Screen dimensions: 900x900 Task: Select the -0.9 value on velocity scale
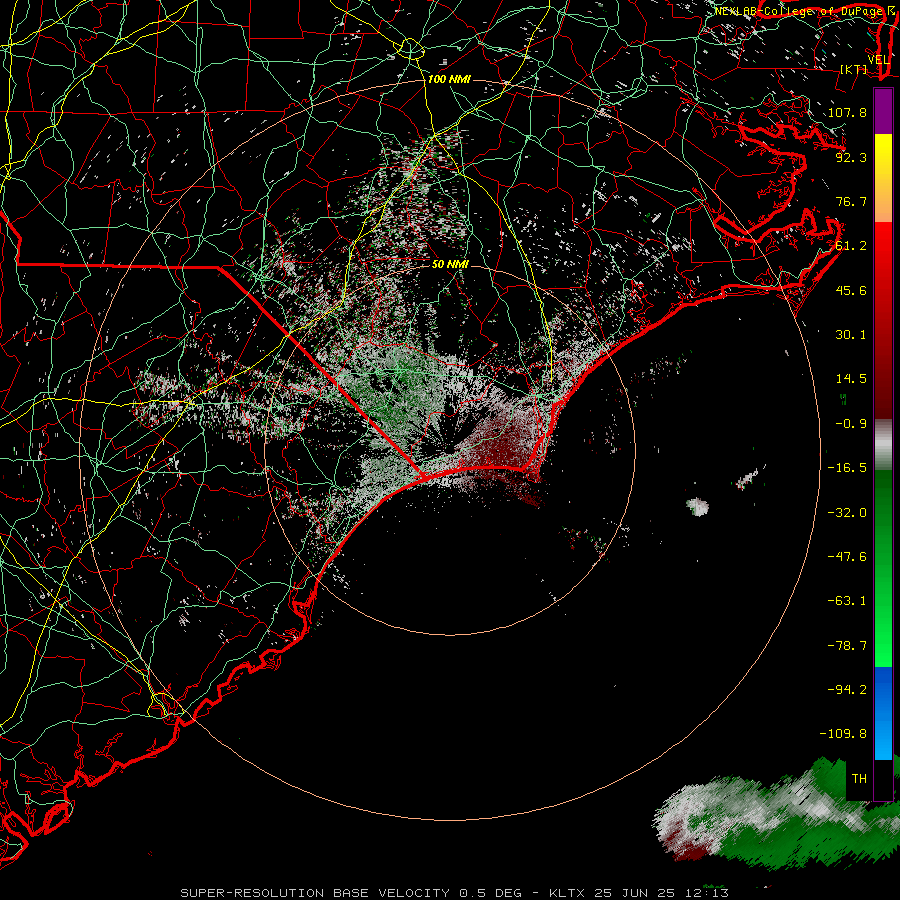[x=851, y=424]
